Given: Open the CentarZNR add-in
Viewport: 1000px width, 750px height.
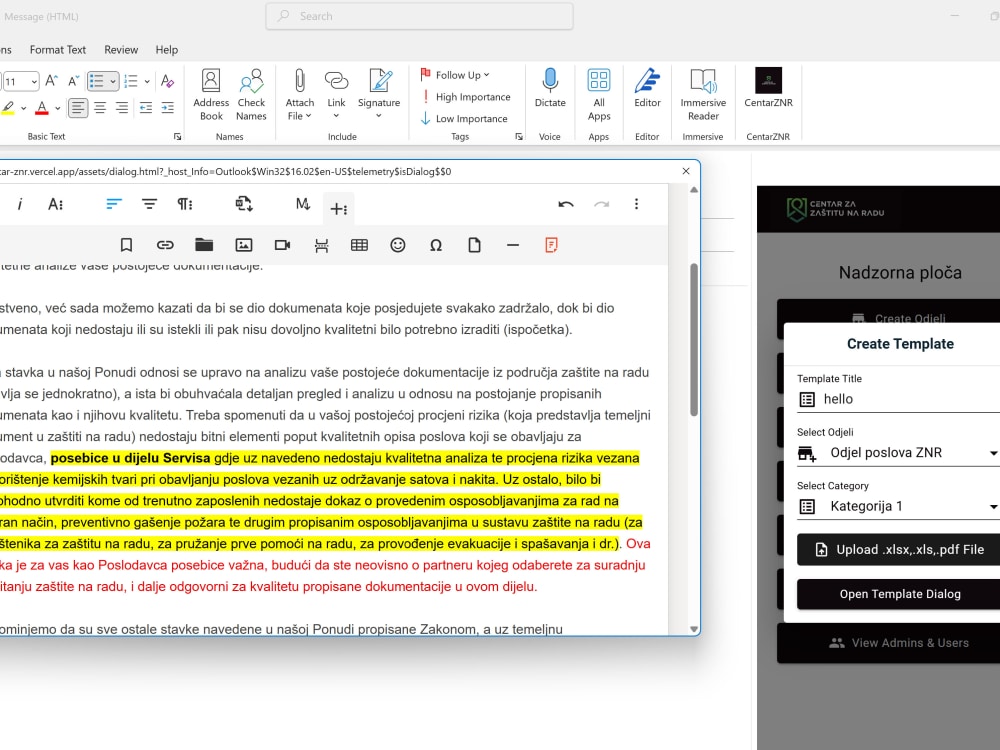Looking at the screenshot, I should 768,89.
